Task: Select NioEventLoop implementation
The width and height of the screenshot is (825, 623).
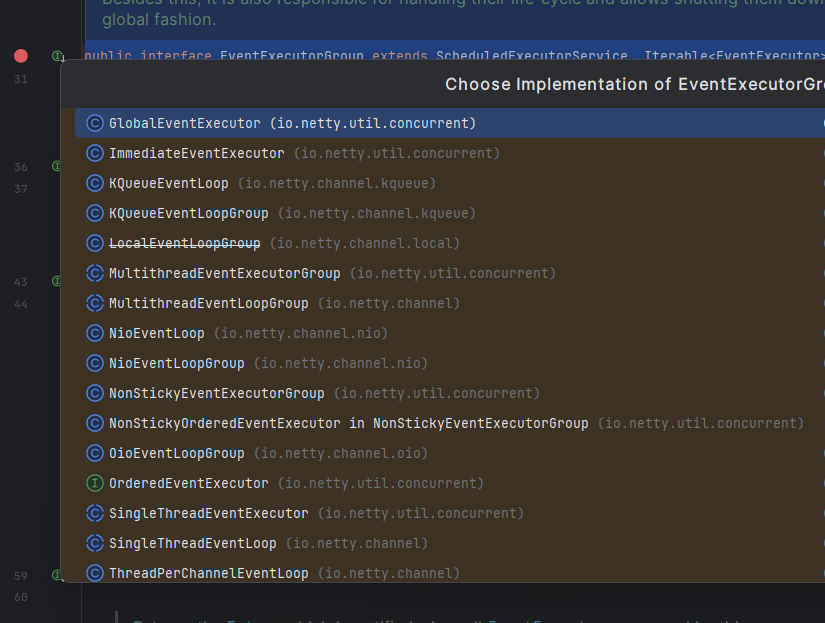Action: point(450,333)
